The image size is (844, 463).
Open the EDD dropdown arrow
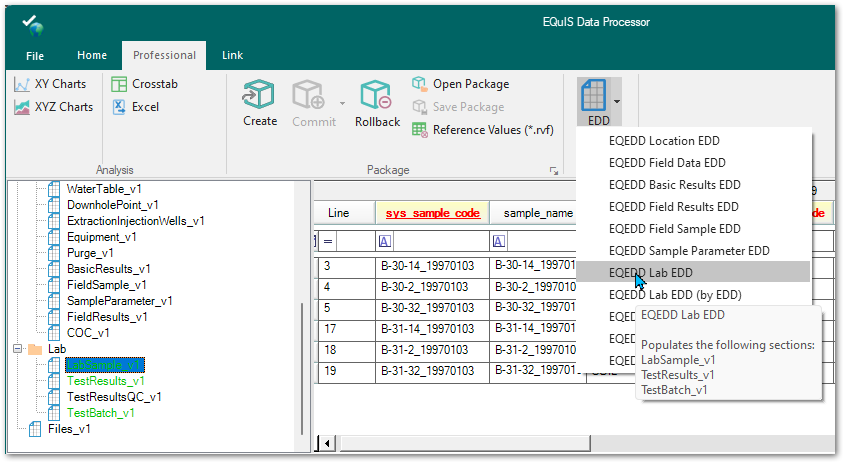point(617,101)
